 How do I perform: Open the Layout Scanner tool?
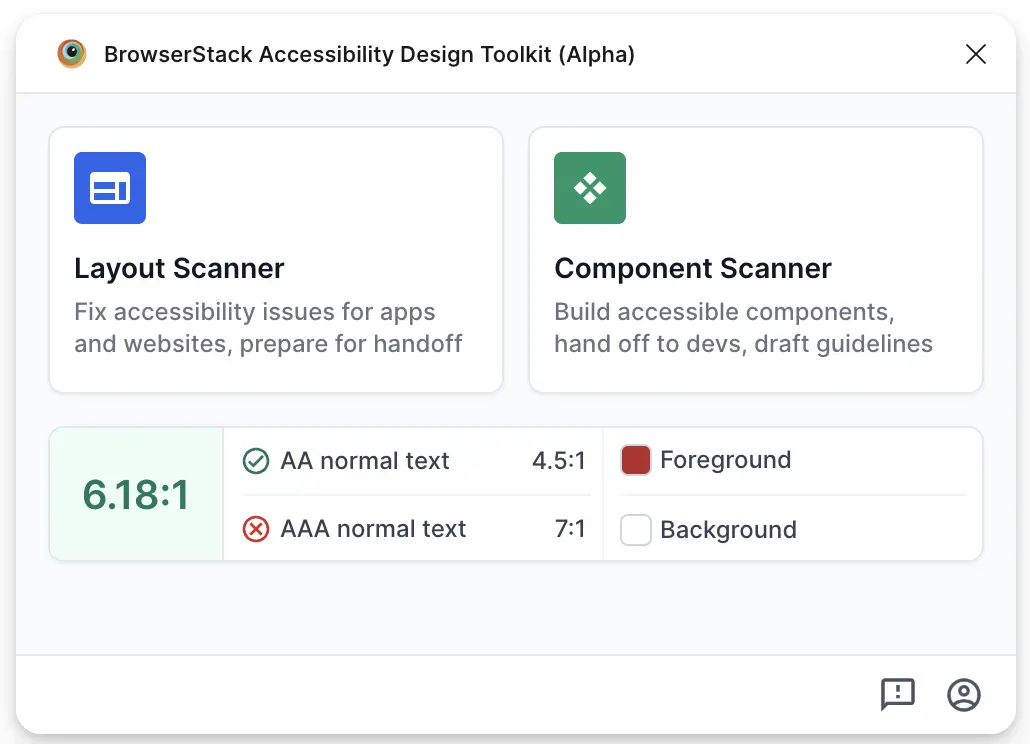coord(276,258)
